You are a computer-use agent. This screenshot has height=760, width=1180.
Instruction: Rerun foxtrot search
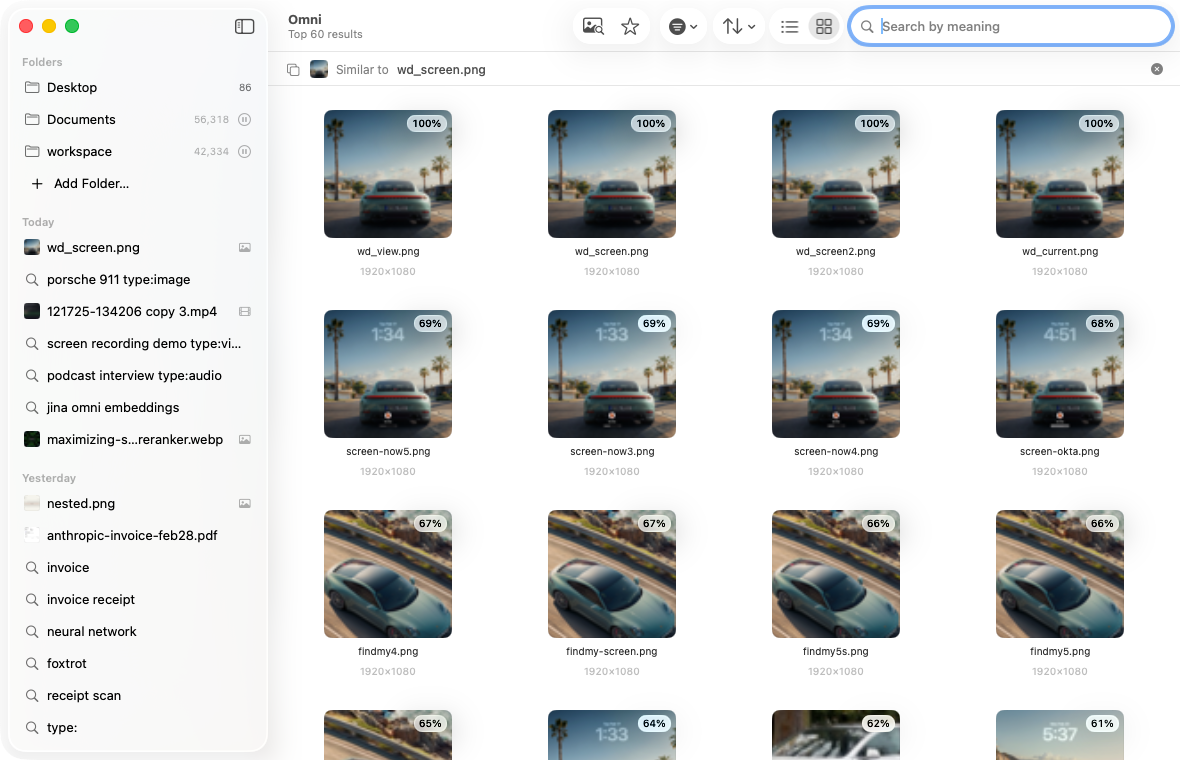point(138,663)
